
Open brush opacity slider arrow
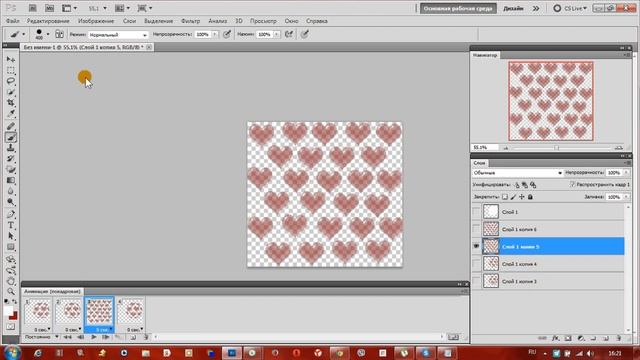[x=215, y=34]
